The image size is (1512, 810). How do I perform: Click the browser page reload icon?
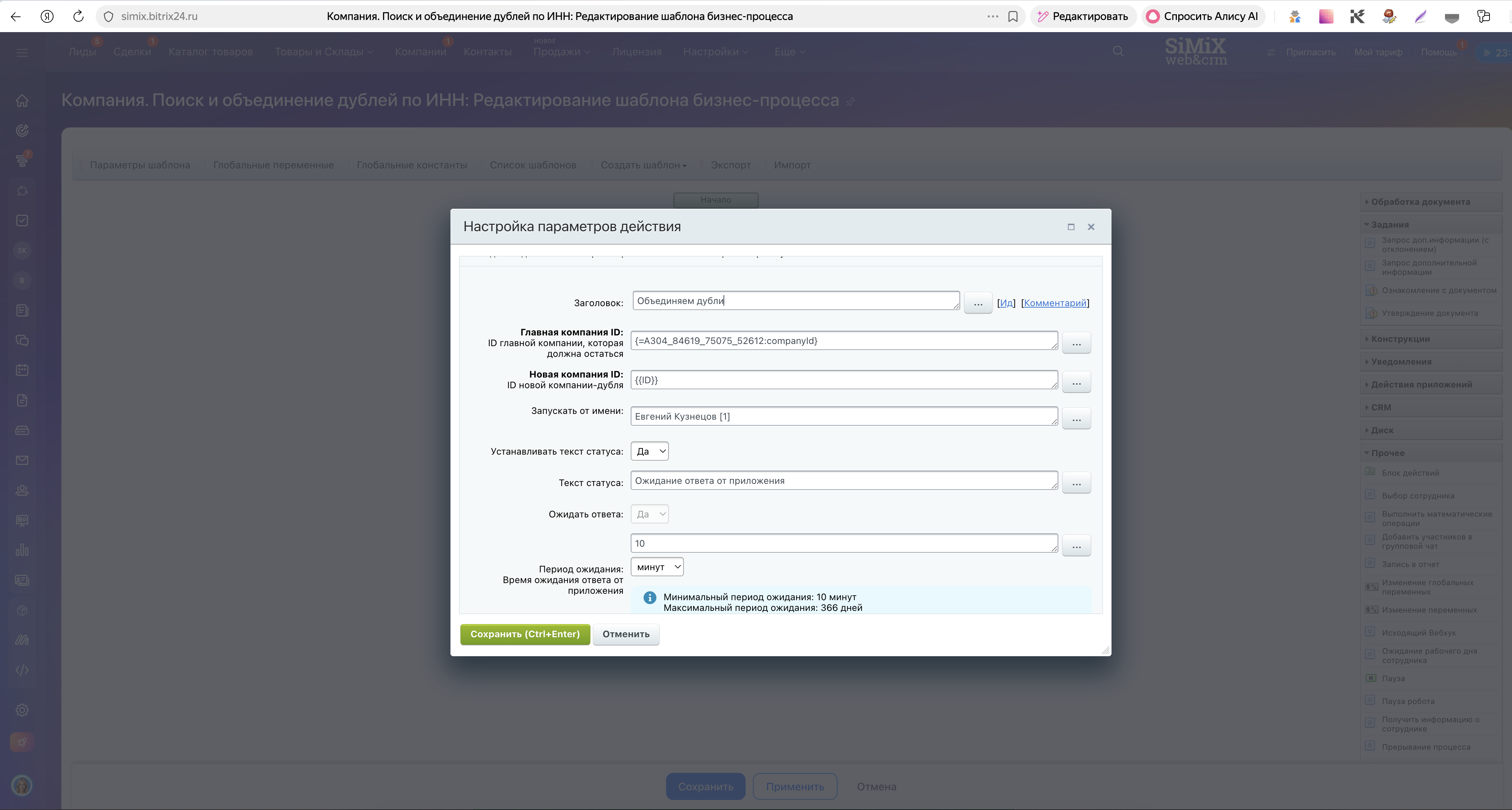78,16
